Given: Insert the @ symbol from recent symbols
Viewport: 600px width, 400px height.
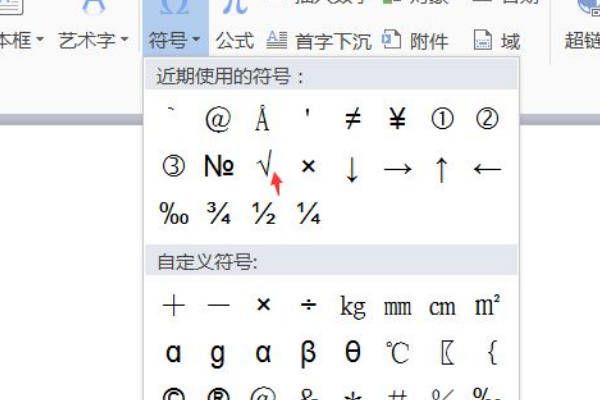Looking at the screenshot, I should 218,119.
